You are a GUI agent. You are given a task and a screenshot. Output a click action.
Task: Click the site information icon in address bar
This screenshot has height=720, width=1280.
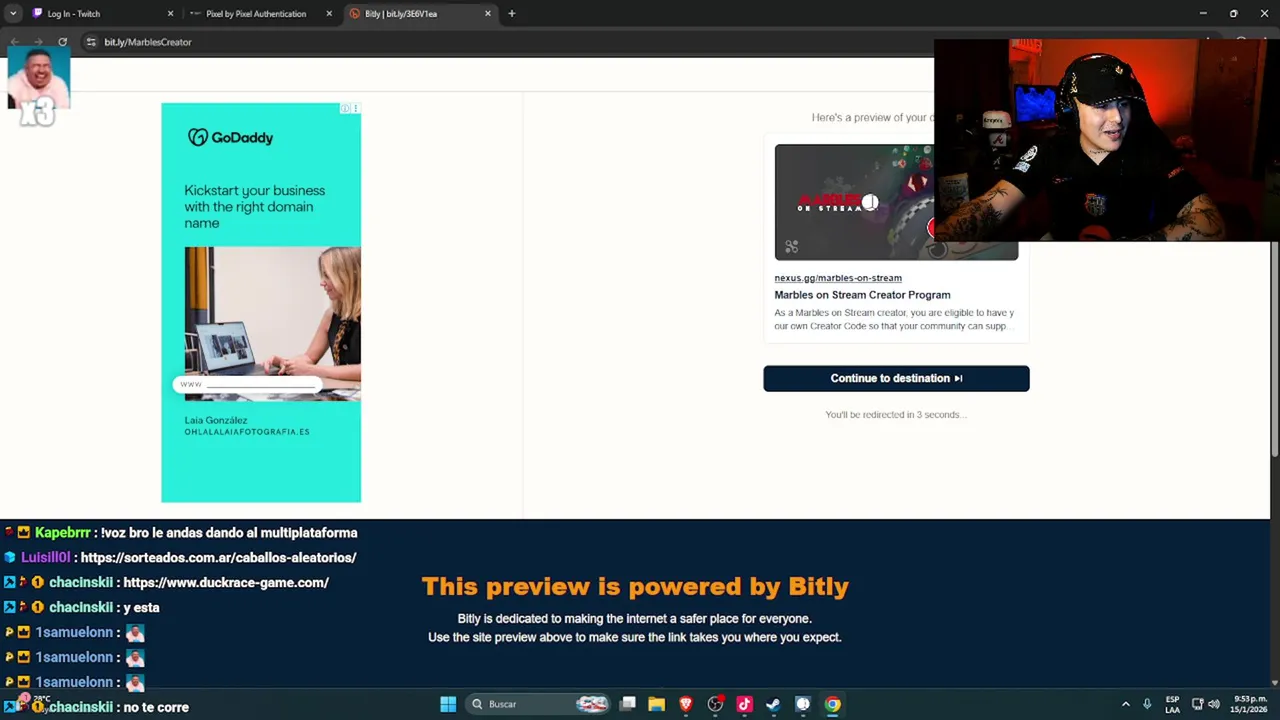91,42
